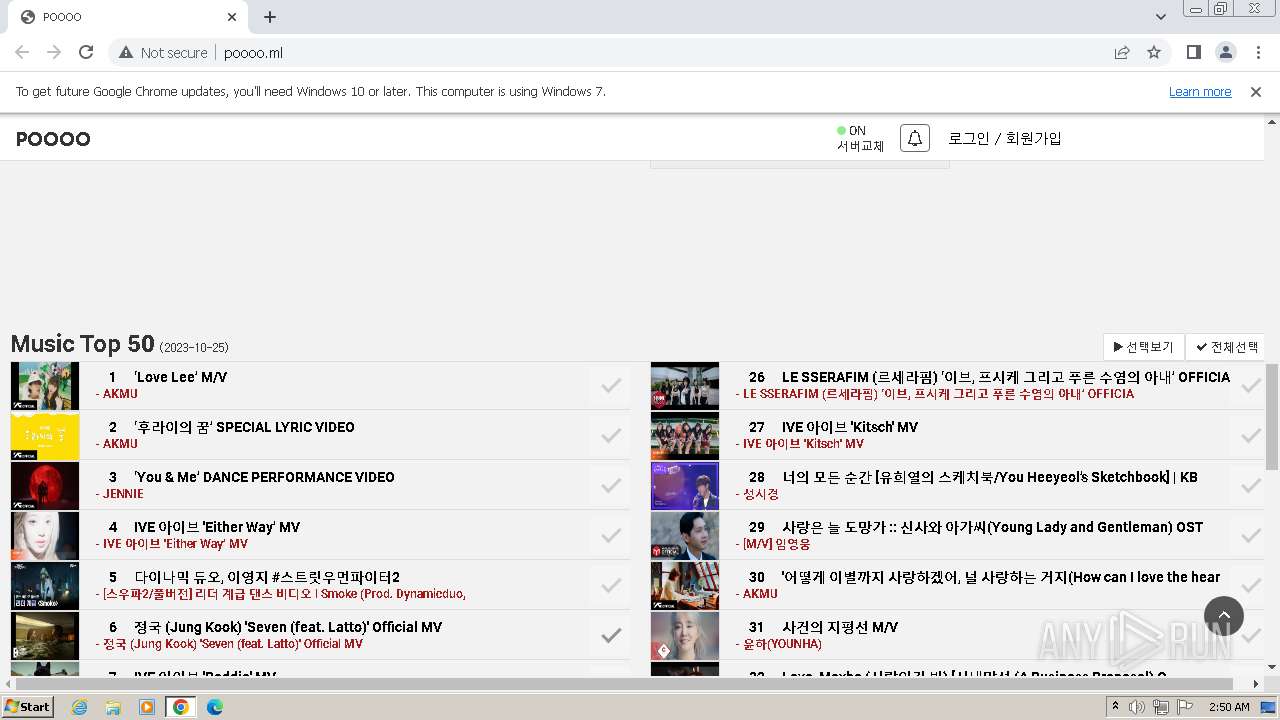The width and height of the screenshot is (1280, 720).
Task: Select track 3 'You & Me' checkmark
Action: [x=611, y=485]
